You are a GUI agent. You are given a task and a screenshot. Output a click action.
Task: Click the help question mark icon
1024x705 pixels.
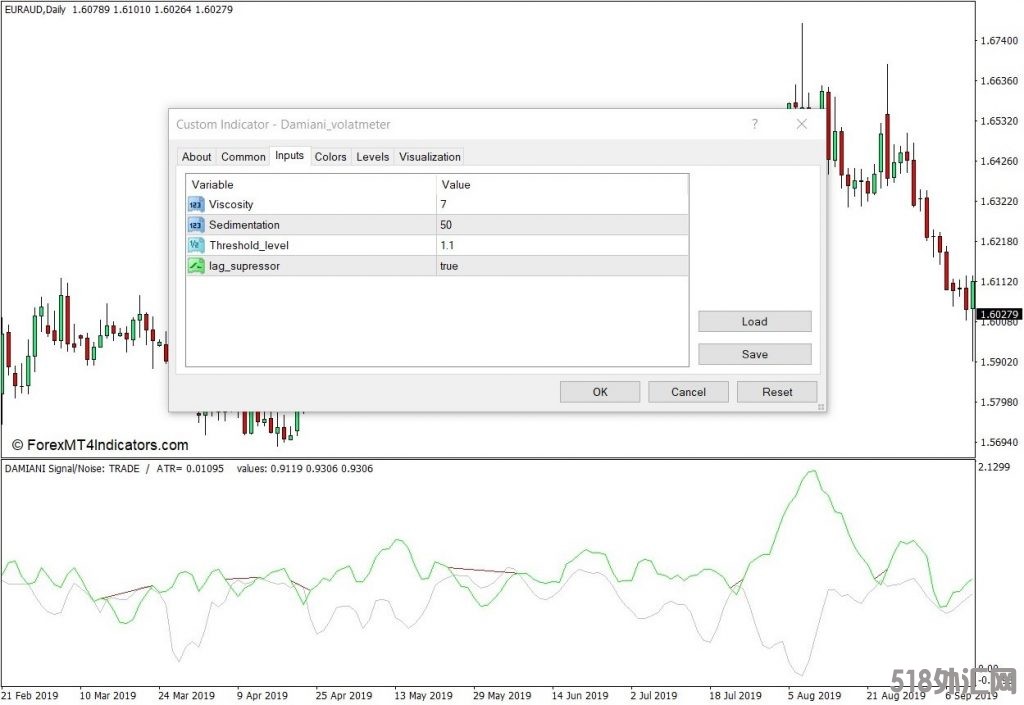point(755,124)
